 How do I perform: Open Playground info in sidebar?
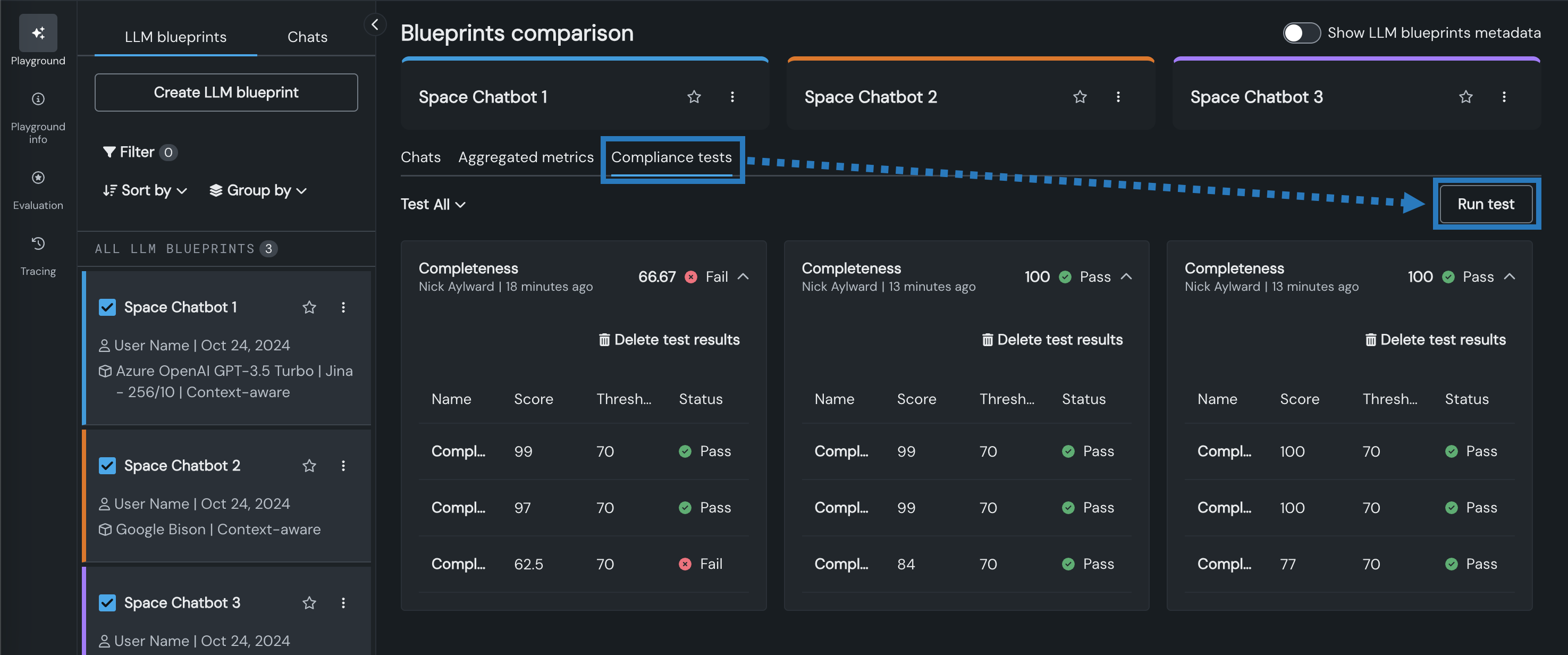[x=38, y=99]
